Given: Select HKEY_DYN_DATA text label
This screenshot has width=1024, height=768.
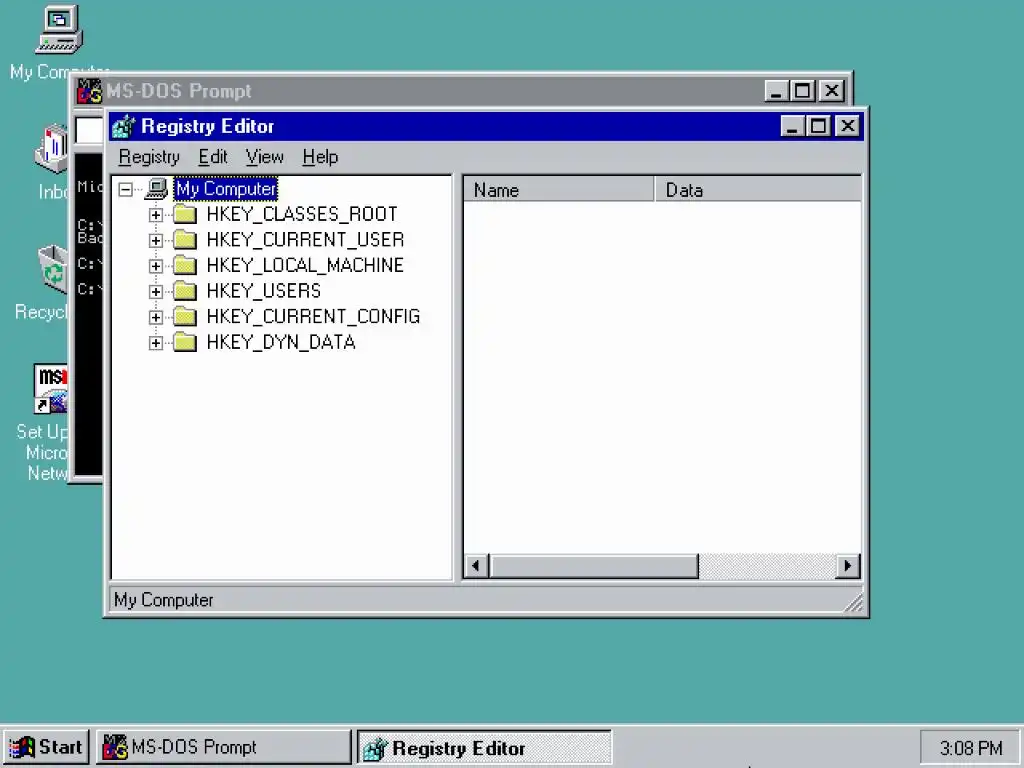Looking at the screenshot, I should tap(281, 342).
